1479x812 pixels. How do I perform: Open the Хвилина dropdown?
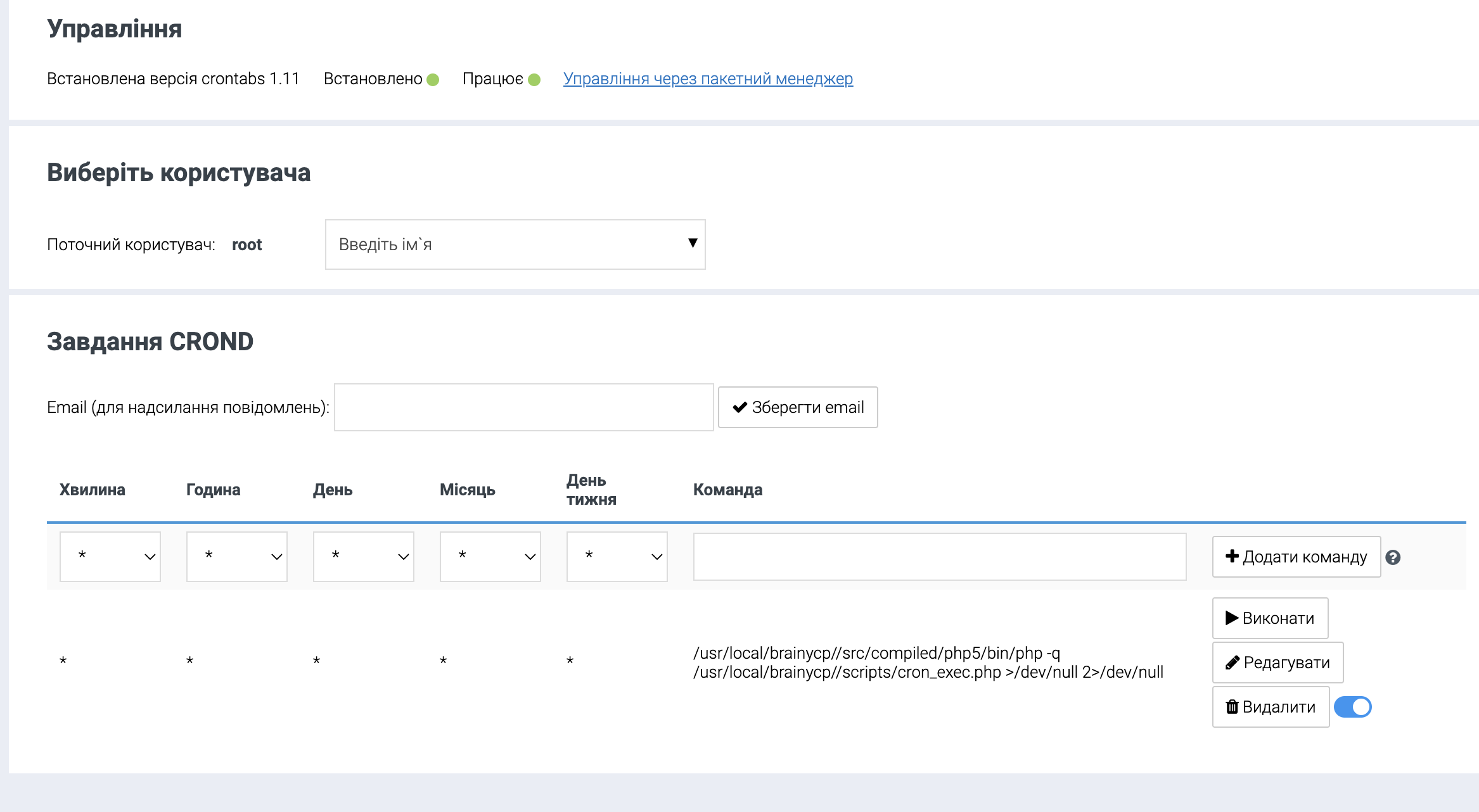tap(110, 557)
